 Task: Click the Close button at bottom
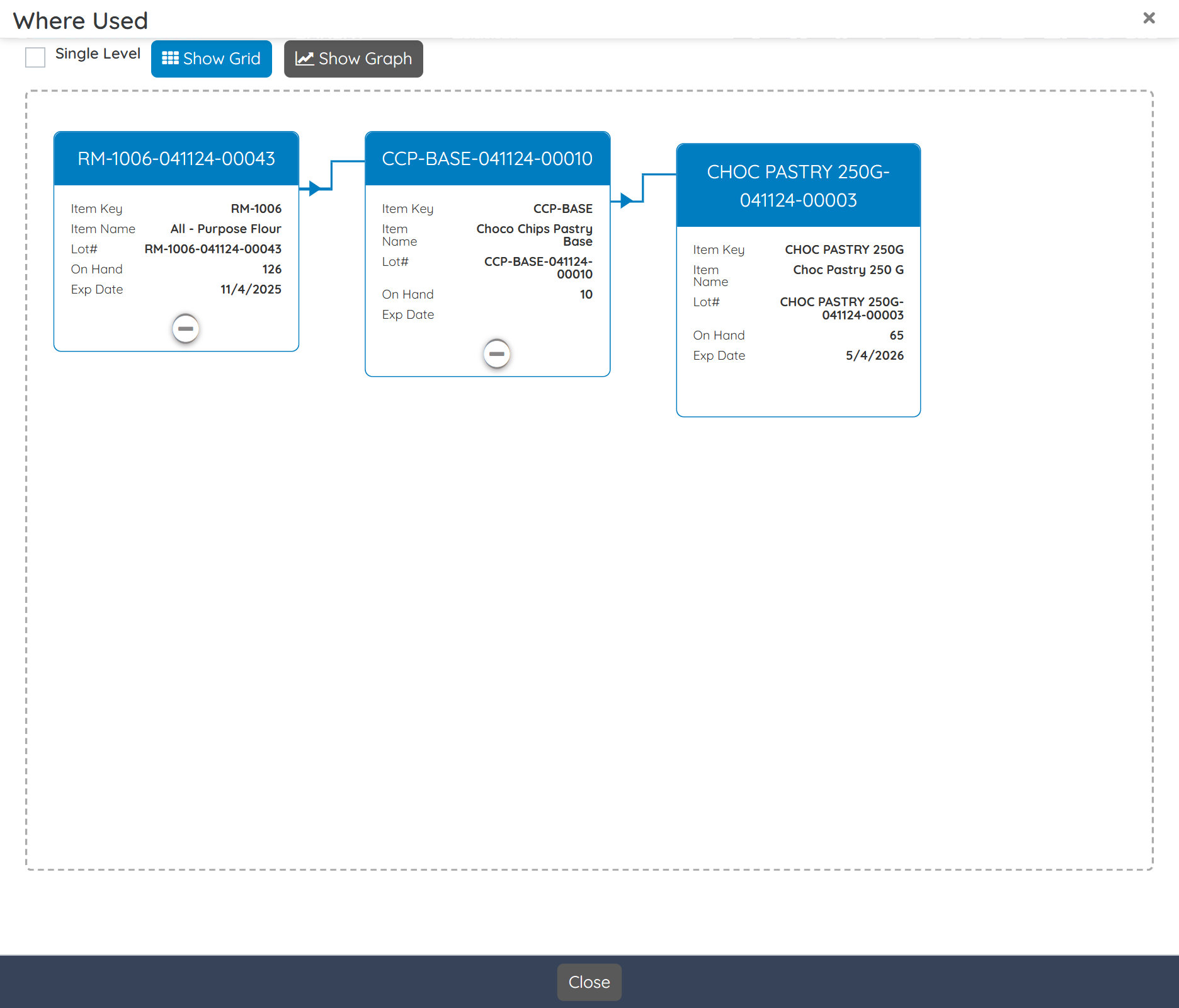click(x=589, y=982)
